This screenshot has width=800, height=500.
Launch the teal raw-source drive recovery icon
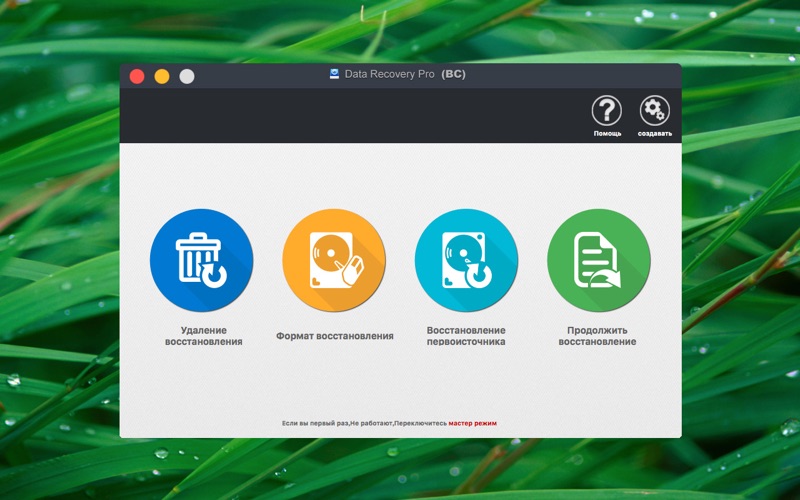click(x=466, y=260)
